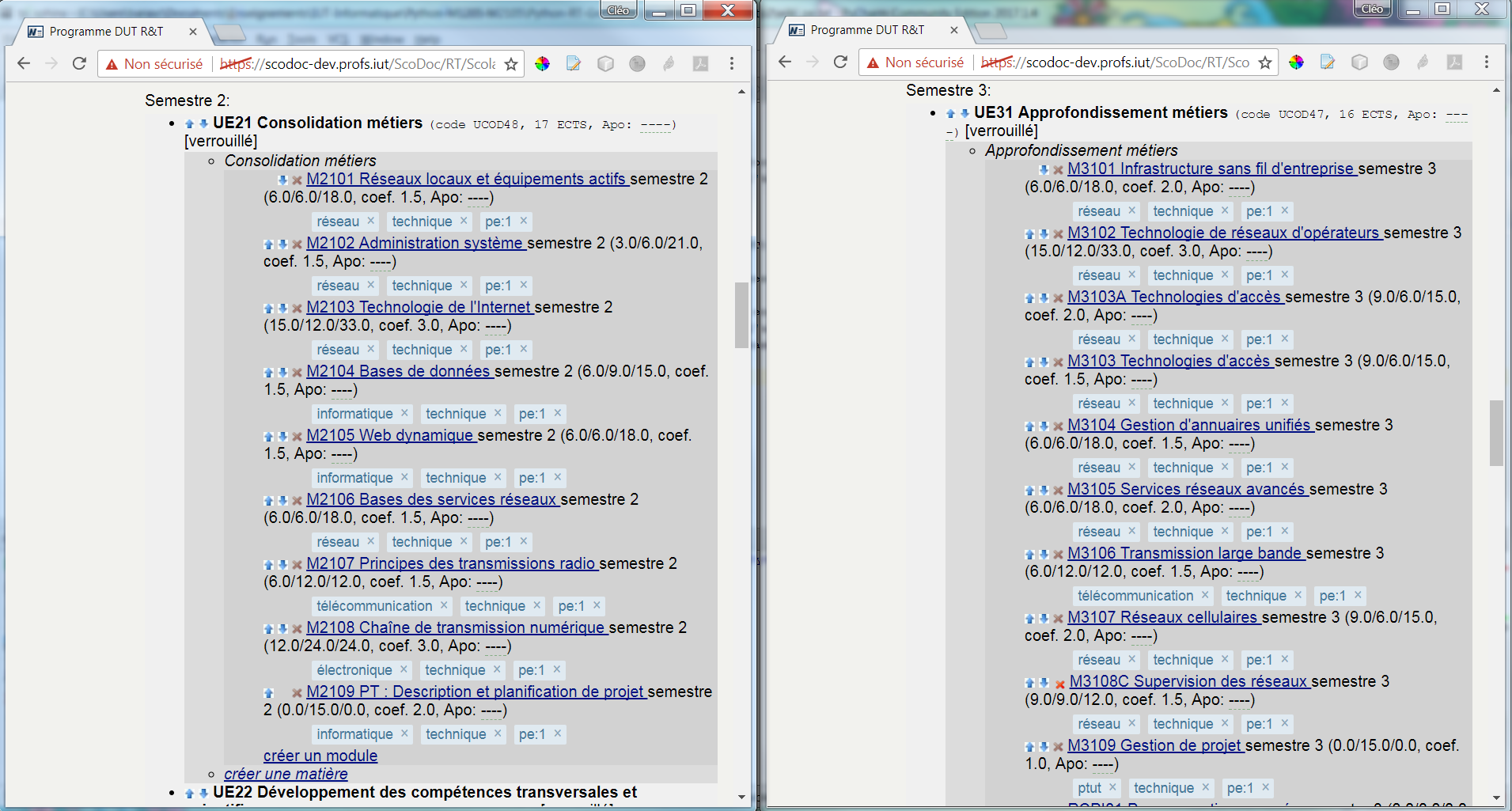Move UE21 Consolidation métiers down with the arrow
The image size is (1512, 811).
[x=203, y=124]
